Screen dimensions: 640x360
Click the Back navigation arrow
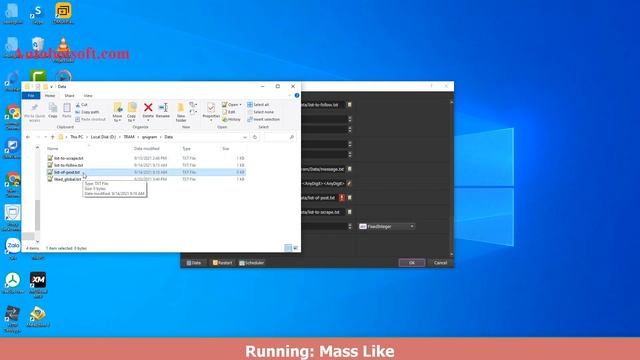pyautogui.click(x=28, y=137)
